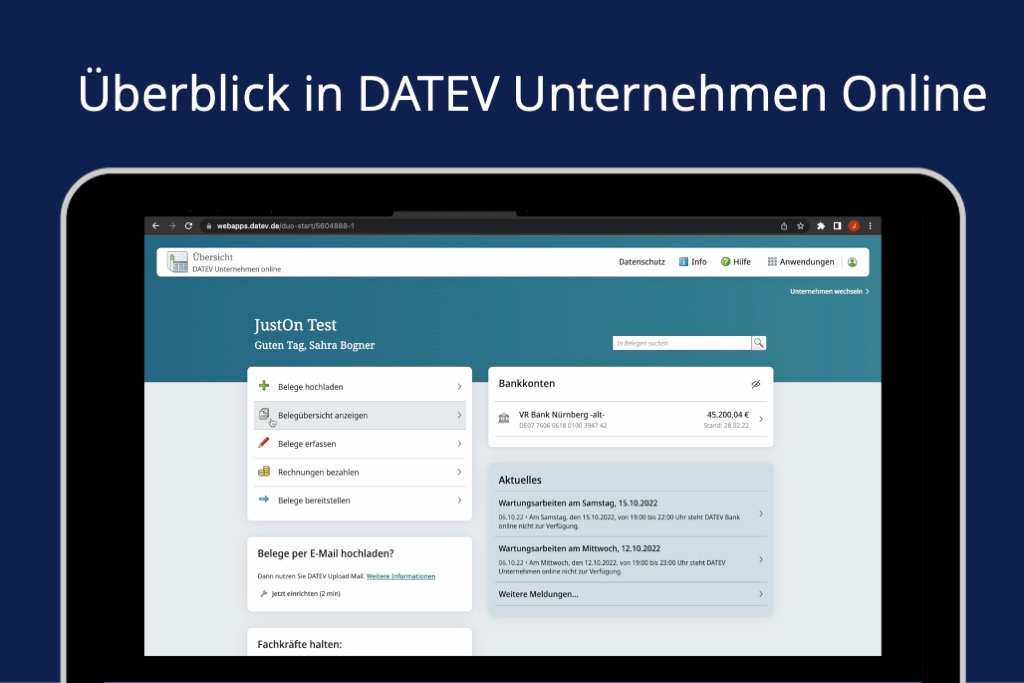Open the Hilfe menu item

tap(735, 262)
